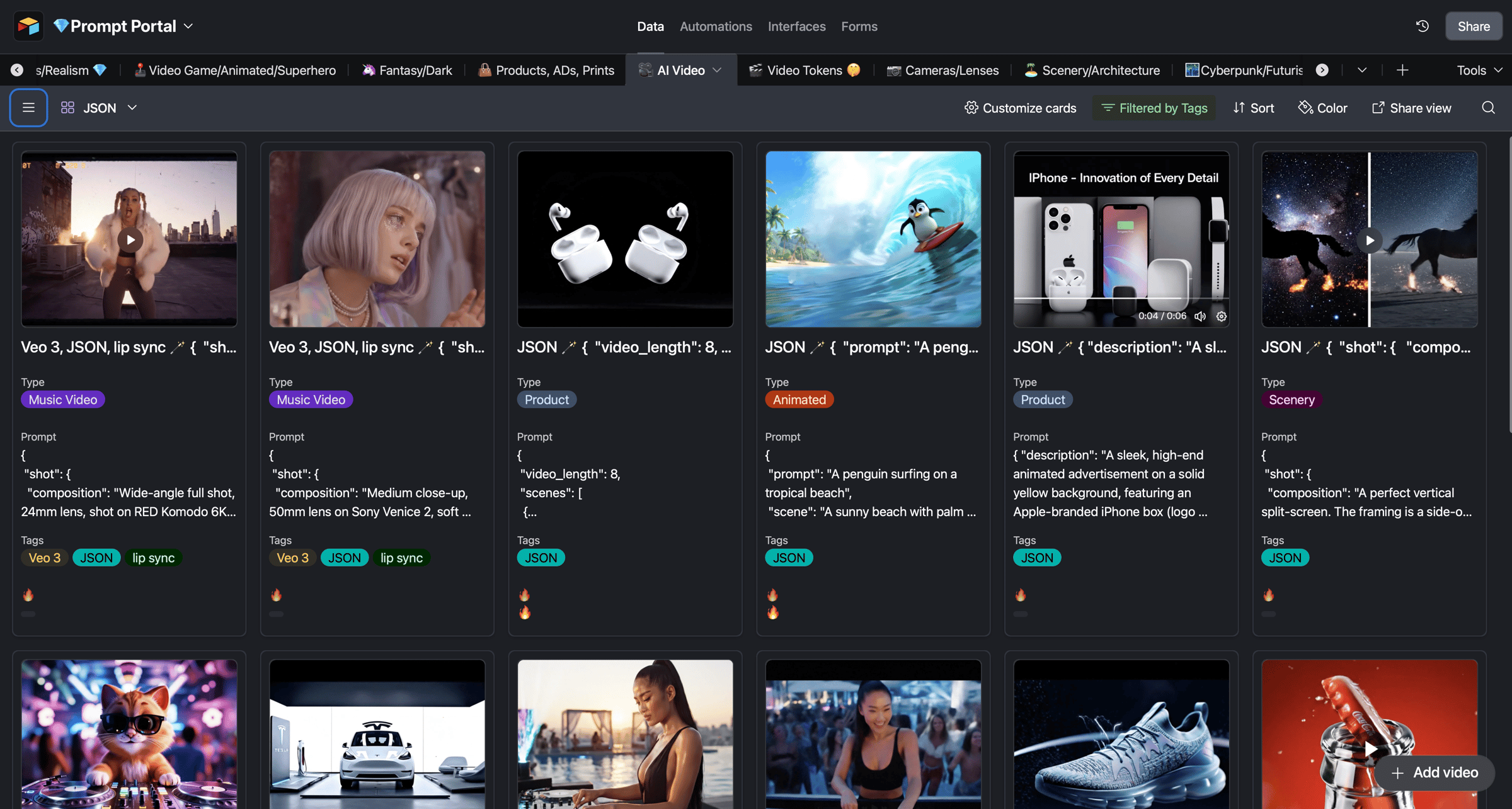Open the Automations tab
This screenshot has width=1512, height=809.
click(716, 26)
